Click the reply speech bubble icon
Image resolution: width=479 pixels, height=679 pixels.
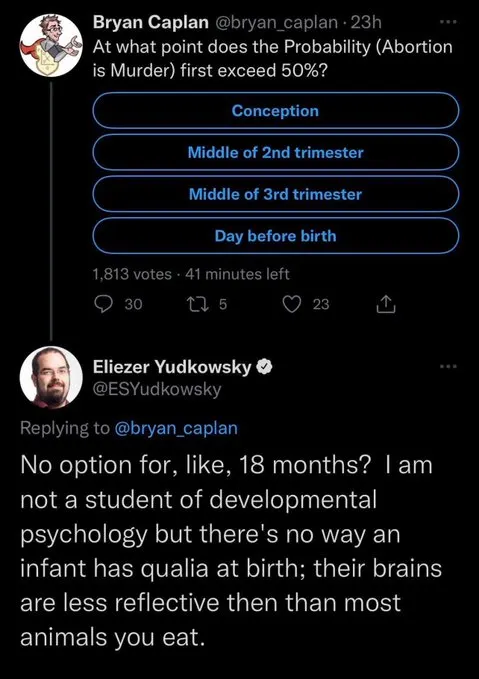pos(103,304)
